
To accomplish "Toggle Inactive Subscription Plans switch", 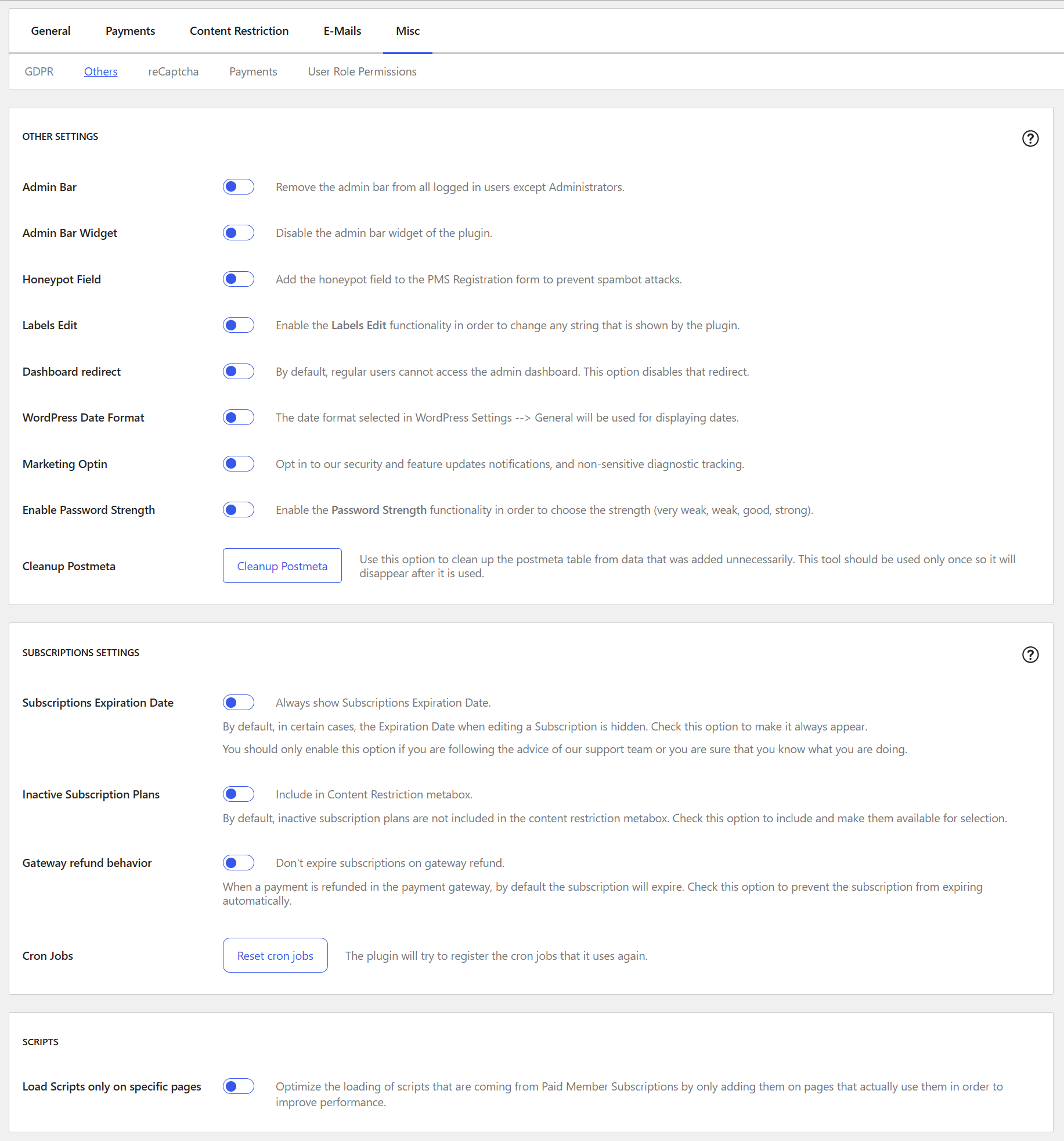I will (x=239, y=794).
